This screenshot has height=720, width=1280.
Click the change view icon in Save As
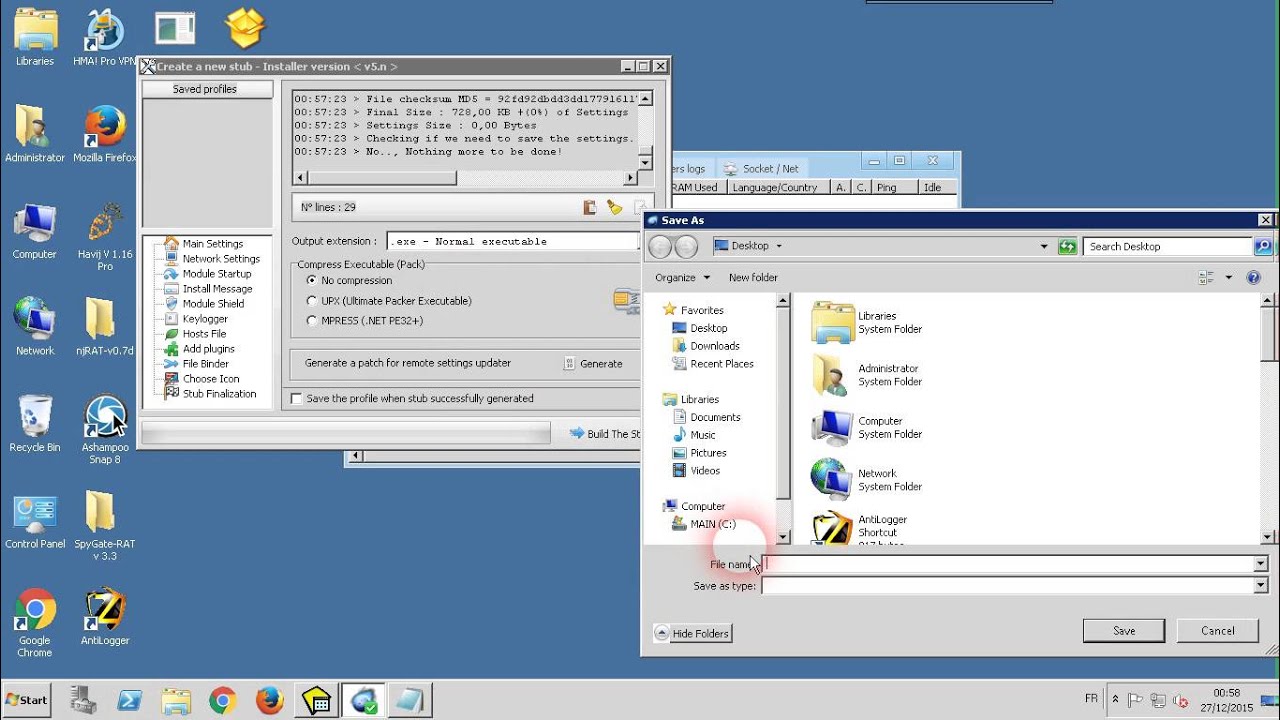[x=1206, y=278]
